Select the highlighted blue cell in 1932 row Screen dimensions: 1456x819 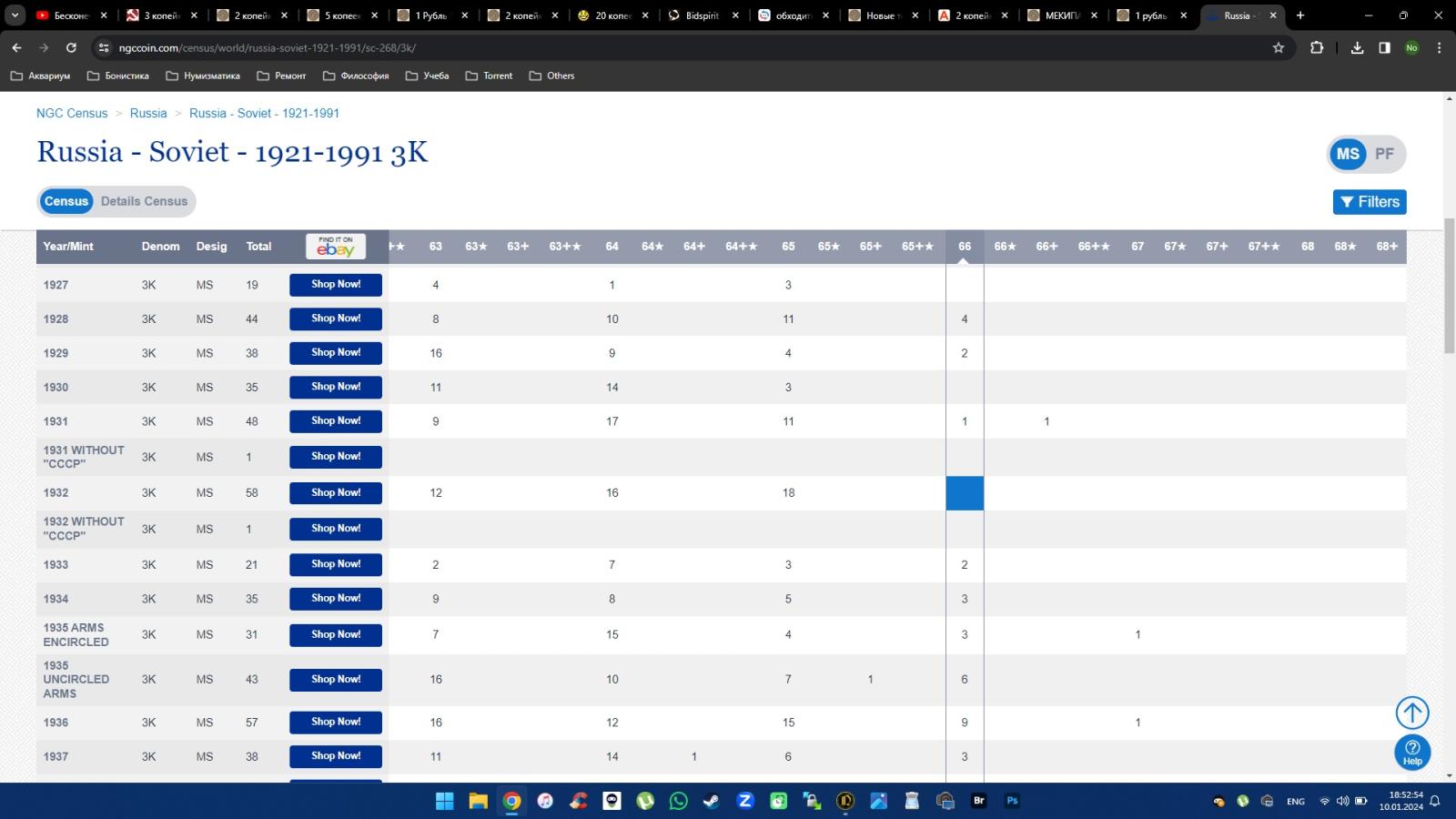pos(965,493)
